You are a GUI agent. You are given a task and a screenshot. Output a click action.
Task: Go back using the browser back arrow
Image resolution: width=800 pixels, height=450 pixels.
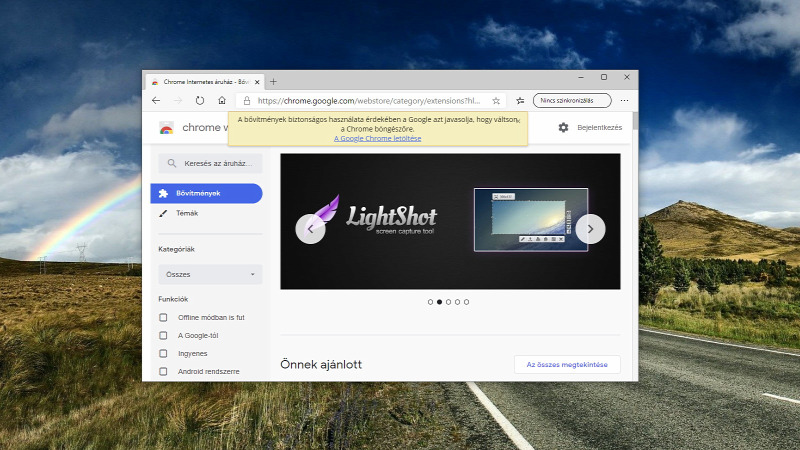[156, 101]
